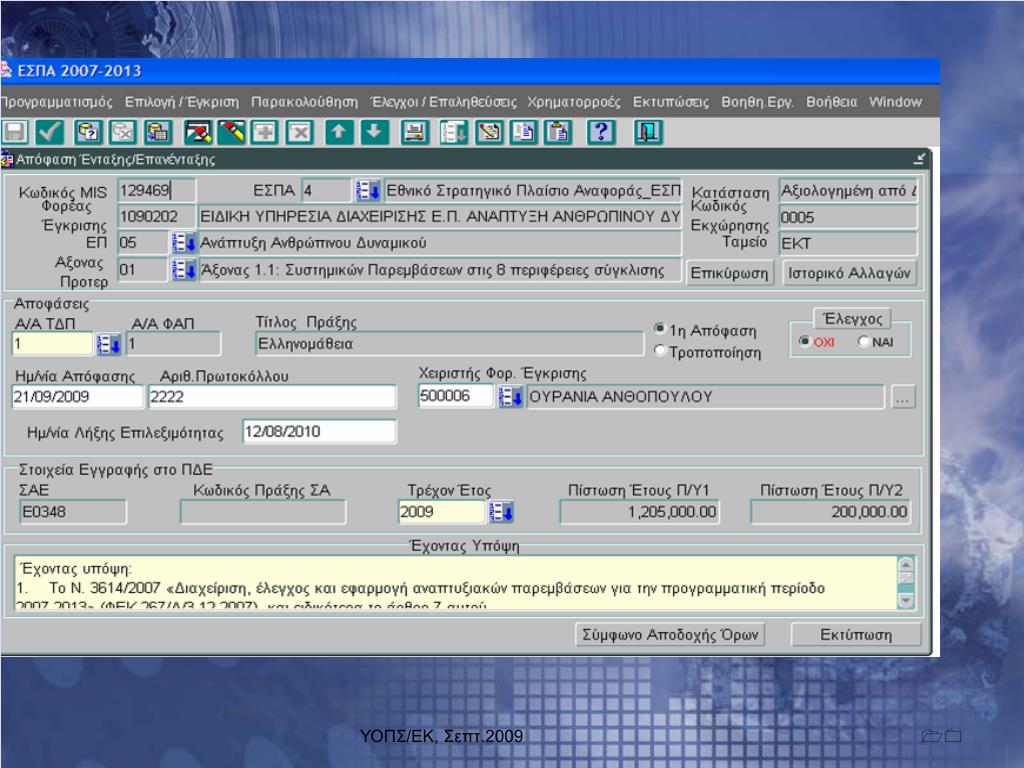Click the Α/Α ΦΑΠ field
Screen dimensions: 1024x768
(173, 344)
